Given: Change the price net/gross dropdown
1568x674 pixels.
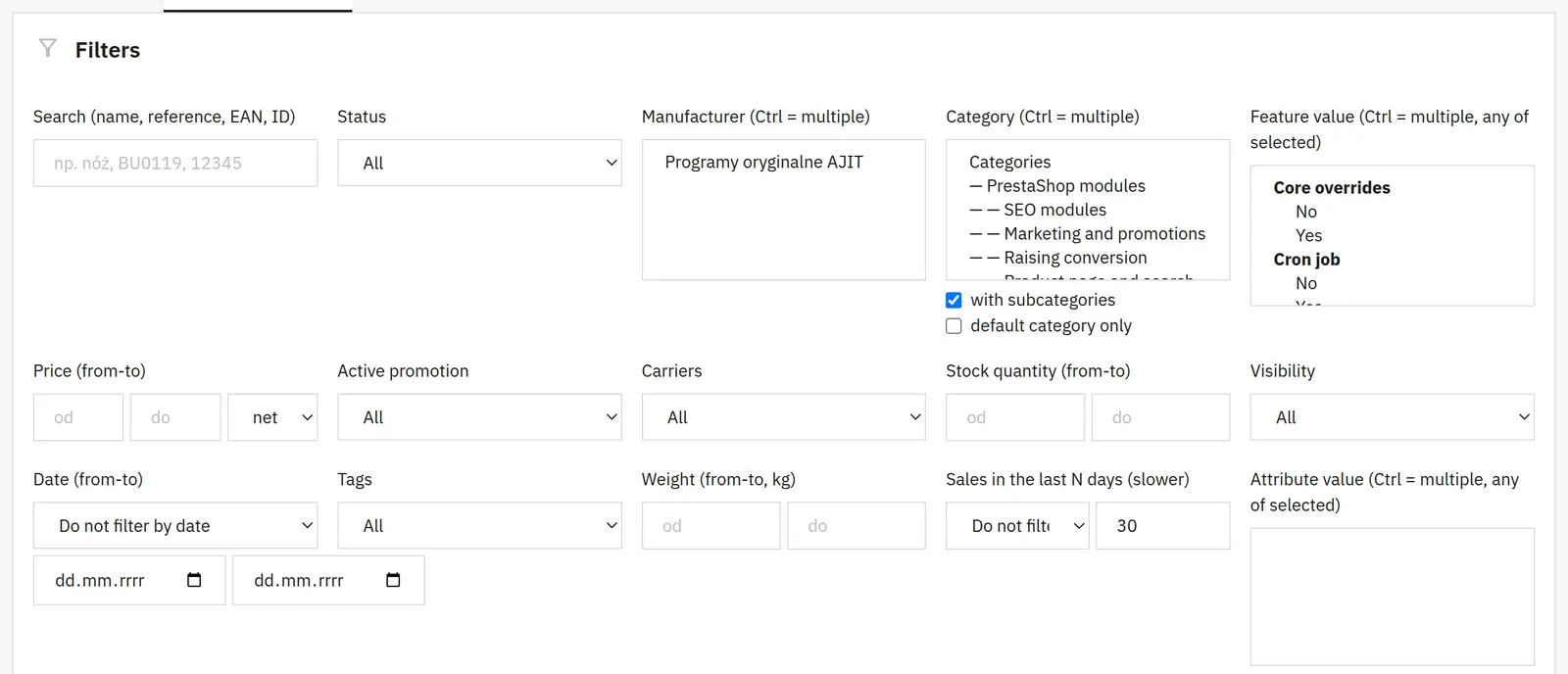Looking at the screenshot, I should coord(272,417).
